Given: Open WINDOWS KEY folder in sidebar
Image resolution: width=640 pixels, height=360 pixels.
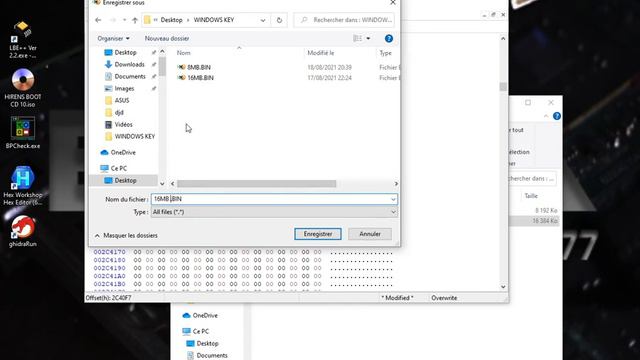Looking at the screenshot, I should click(135, 136).
